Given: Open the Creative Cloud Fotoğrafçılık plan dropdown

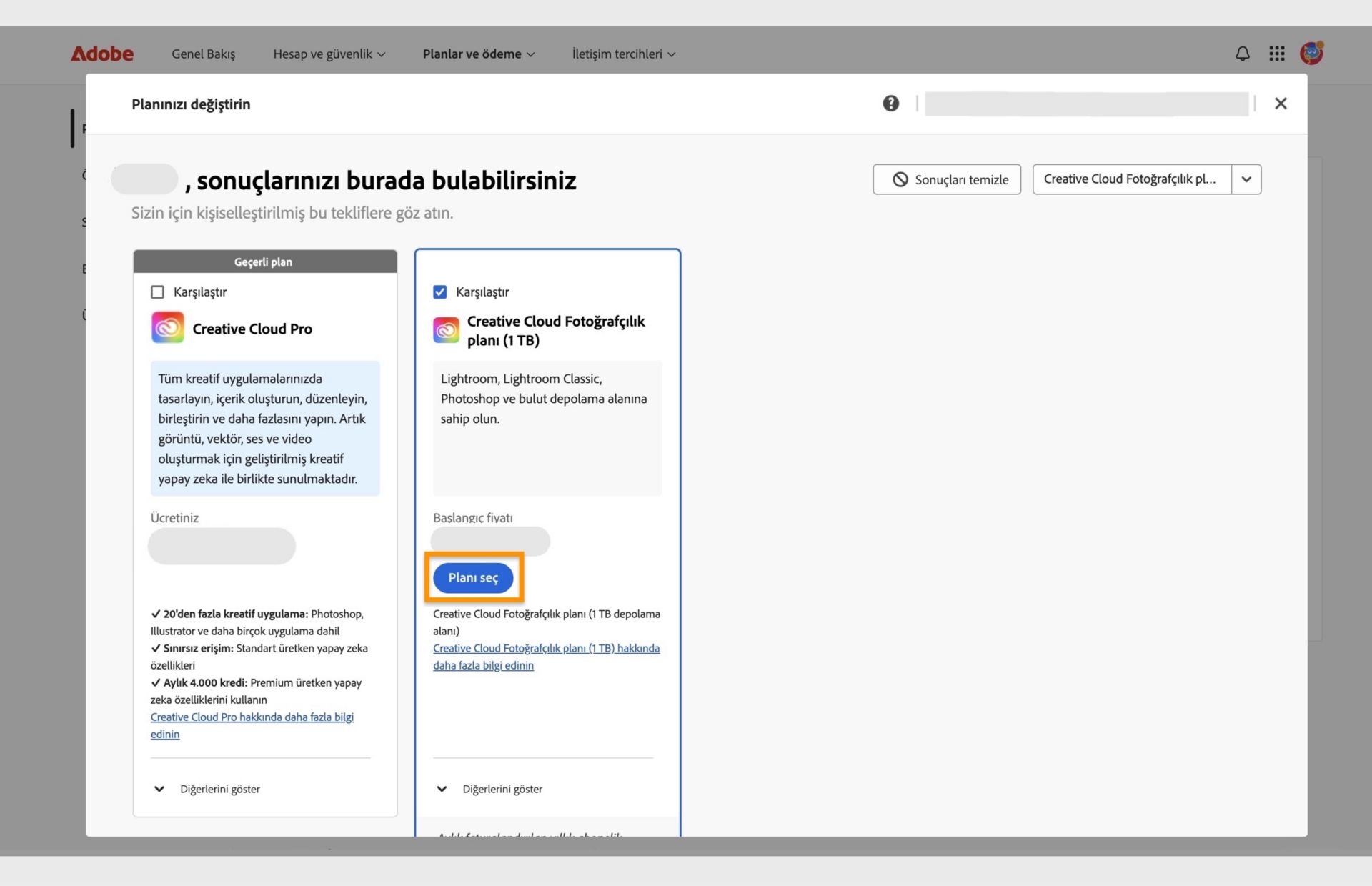Looking at the screenshot, I should 1246,179.
